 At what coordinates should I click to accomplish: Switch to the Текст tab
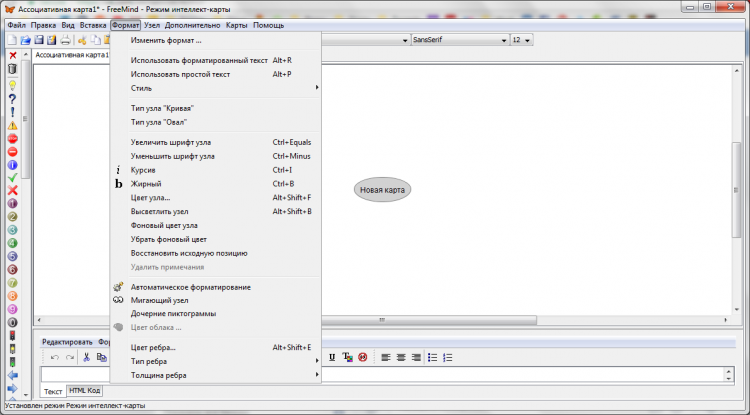click(53, 391)
